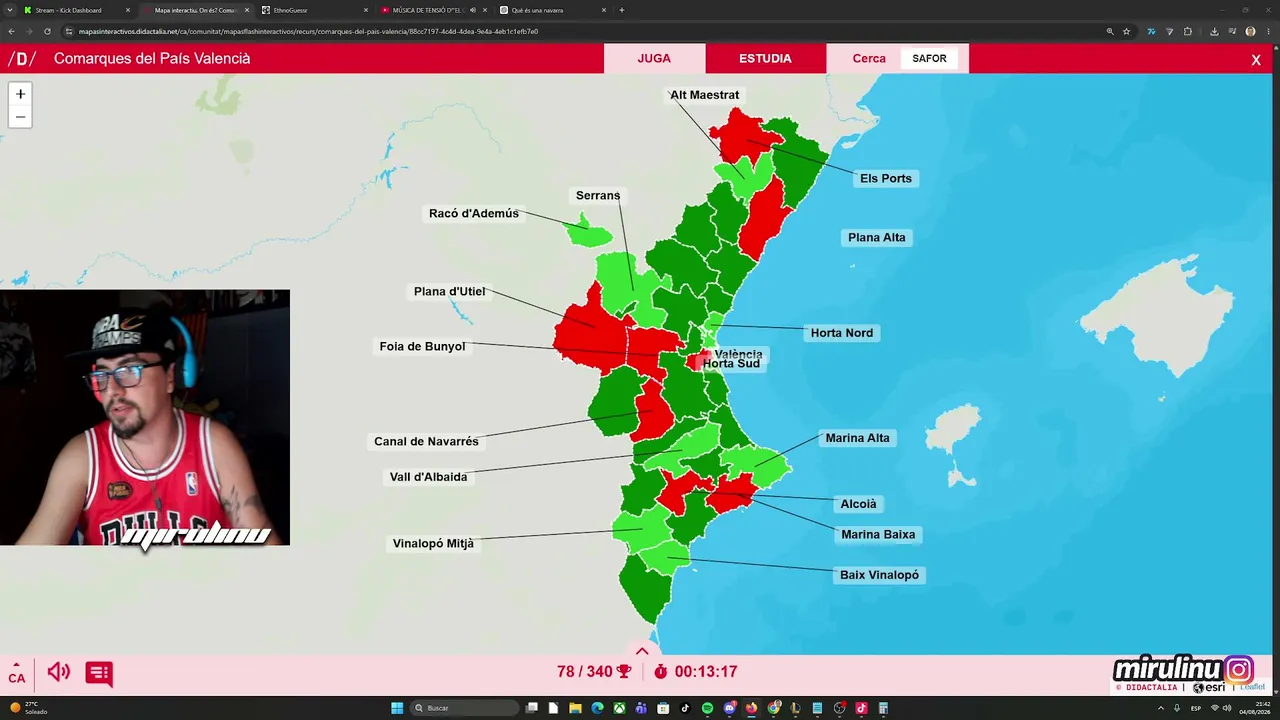Open a new browser tab

622,10
